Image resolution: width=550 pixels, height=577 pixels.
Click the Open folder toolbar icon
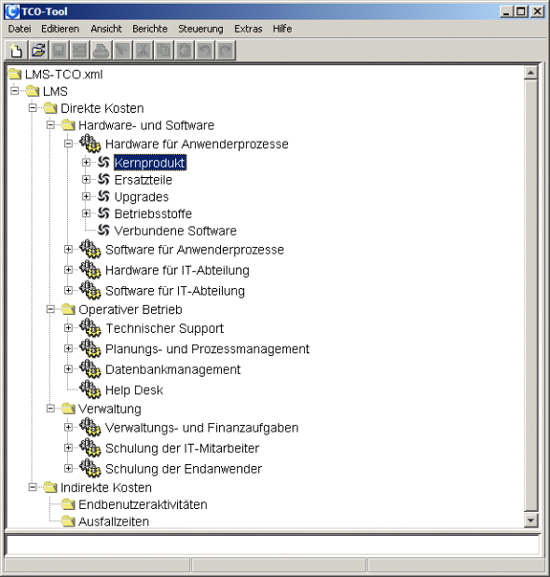pos(38,50)
